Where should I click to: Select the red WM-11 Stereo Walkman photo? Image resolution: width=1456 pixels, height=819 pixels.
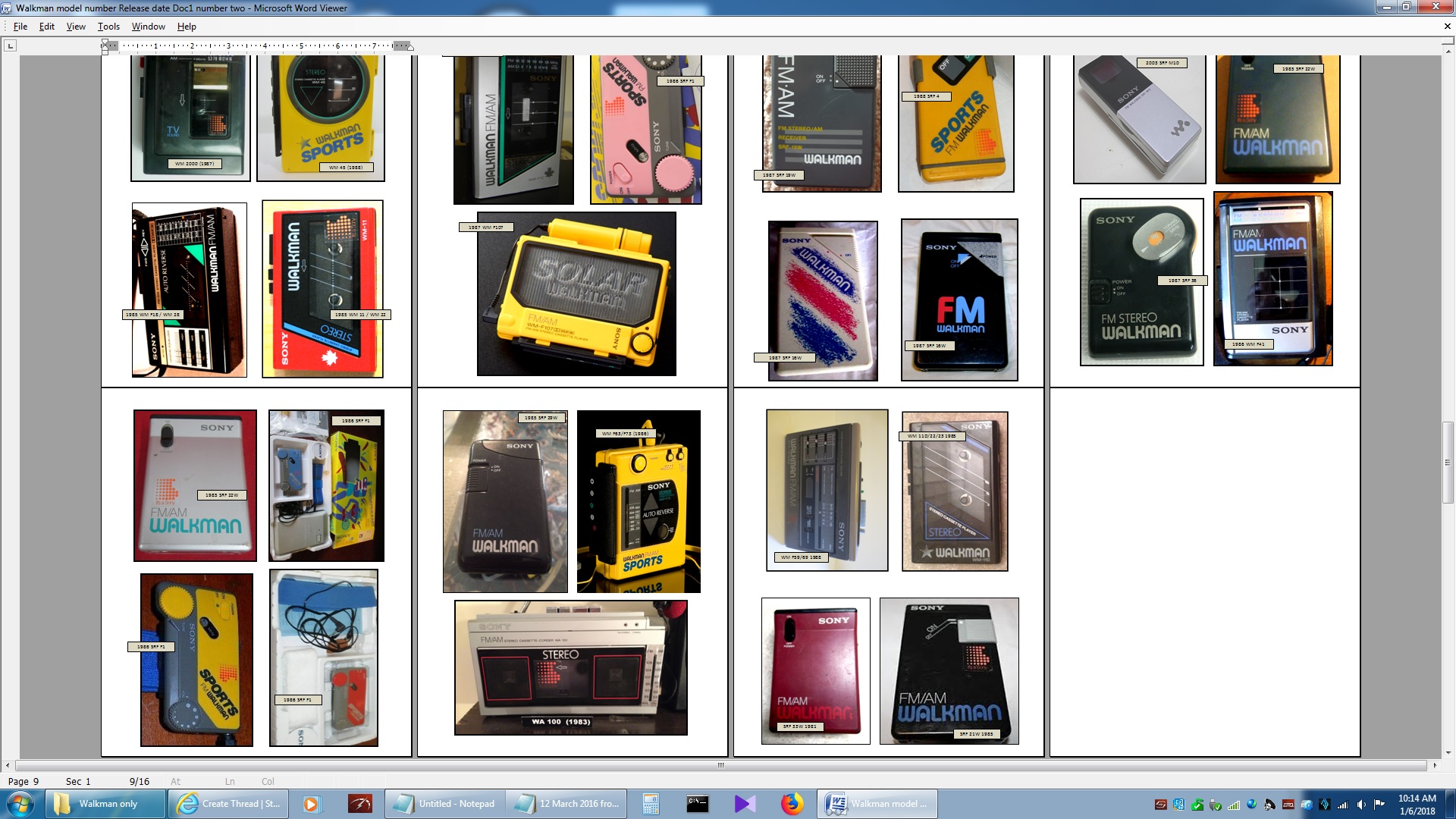(322, 289)
